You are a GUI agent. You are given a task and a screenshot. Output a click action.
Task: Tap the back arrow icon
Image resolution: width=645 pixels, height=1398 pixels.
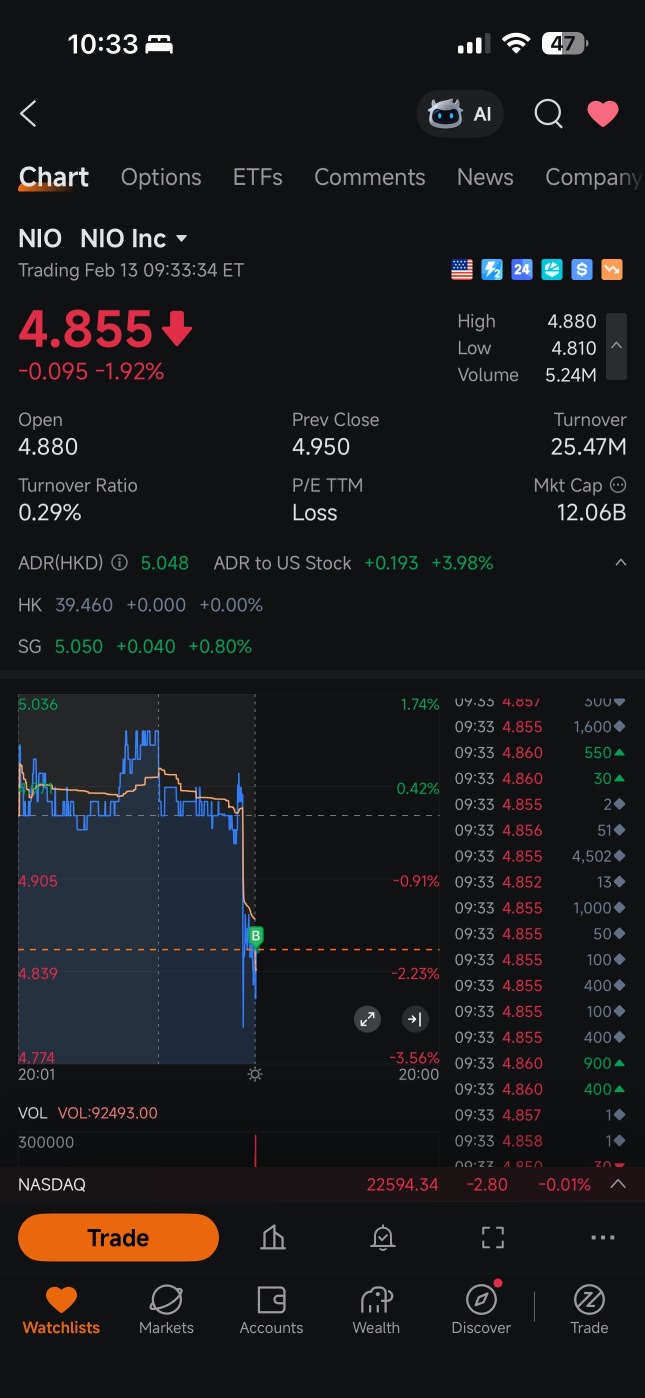click(x=28, y=114)
